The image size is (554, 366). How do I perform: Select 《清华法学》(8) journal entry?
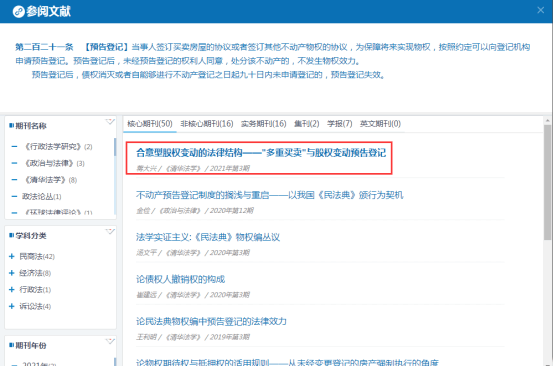(51, 180)
